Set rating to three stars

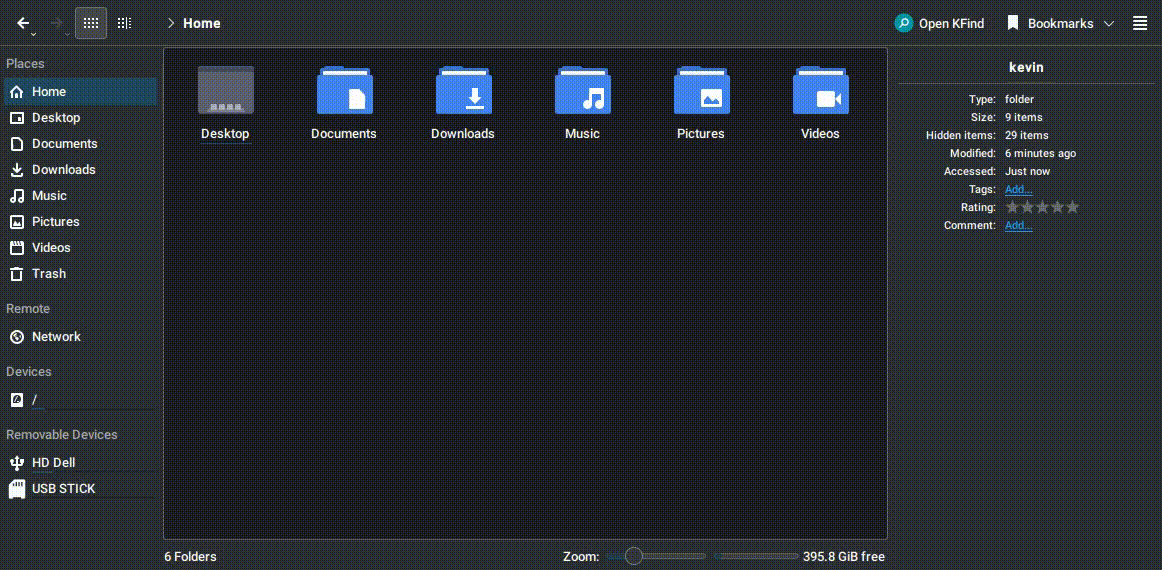(1042, 208)
